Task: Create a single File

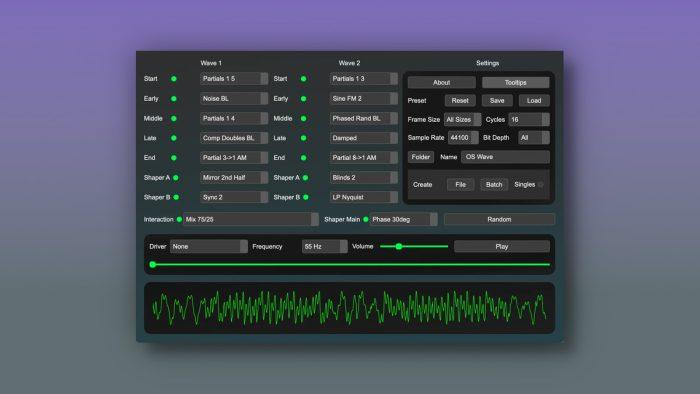Action: [461, 185]
